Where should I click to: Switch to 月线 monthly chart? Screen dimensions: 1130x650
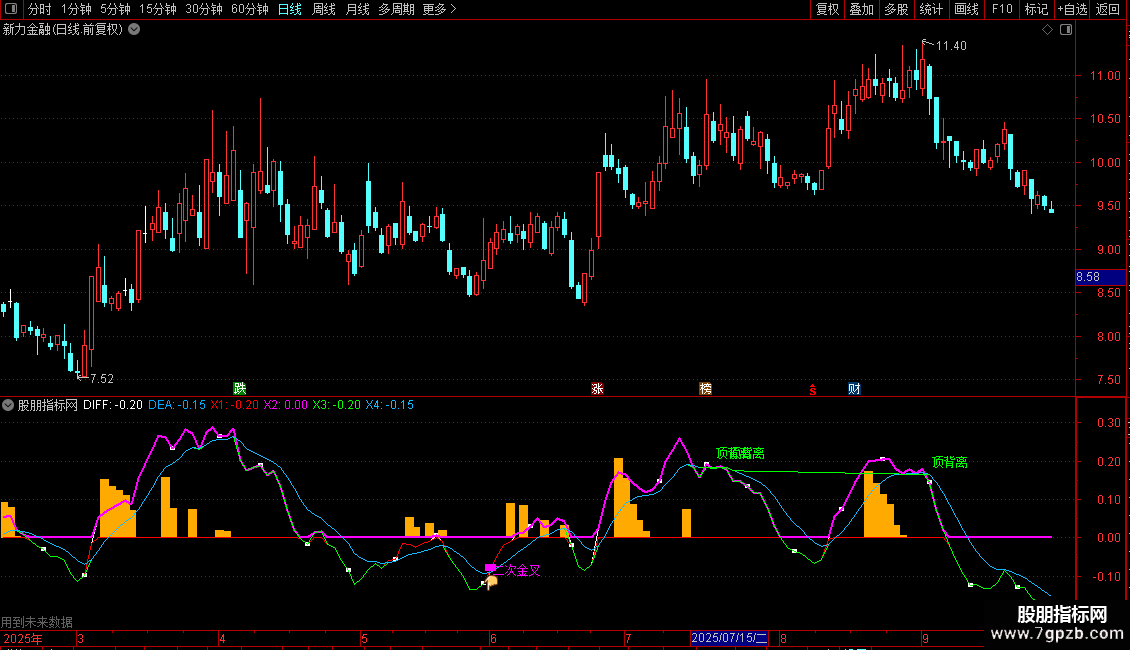(357, 9)
